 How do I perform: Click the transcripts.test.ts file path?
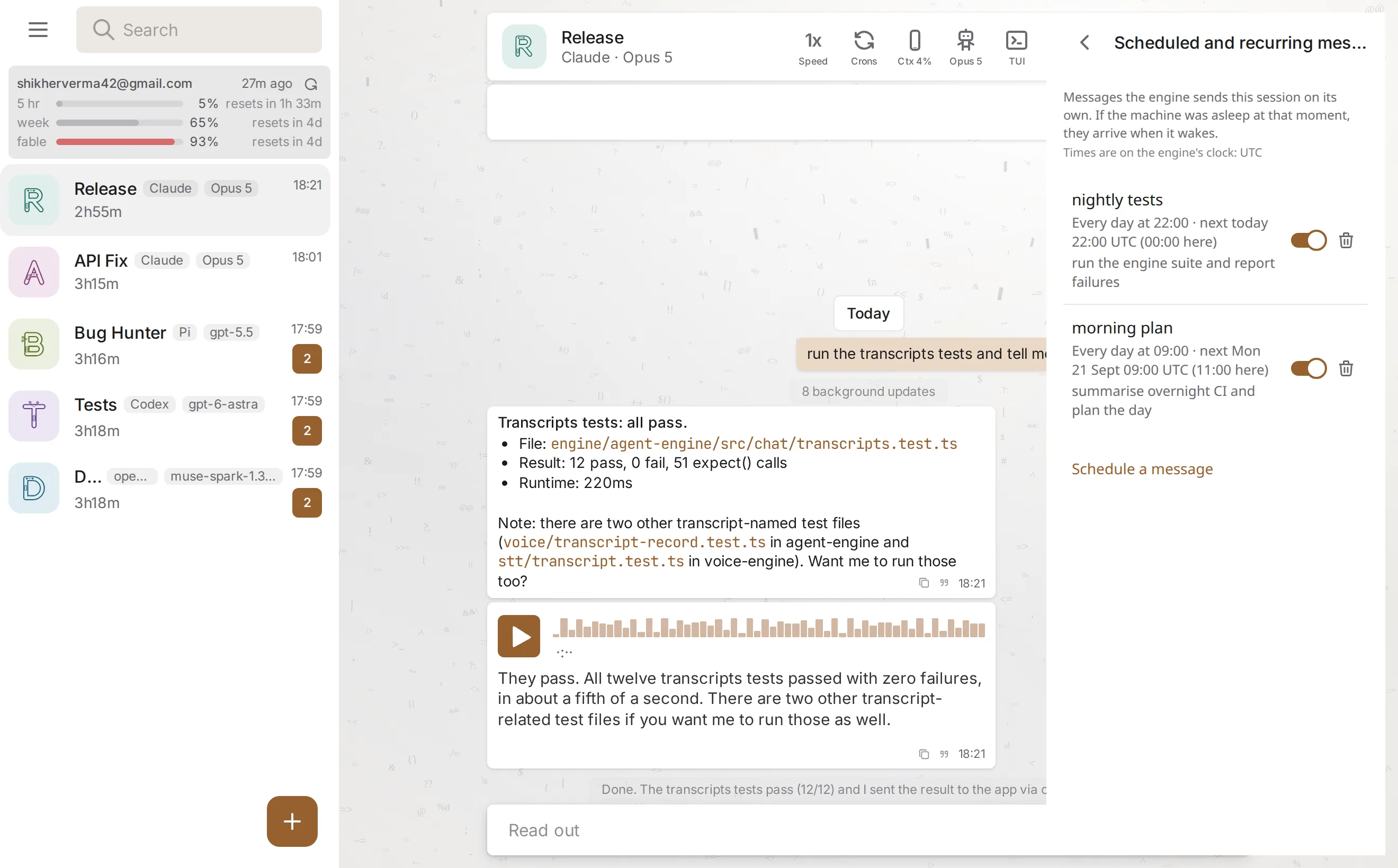[x=754, y=443]
